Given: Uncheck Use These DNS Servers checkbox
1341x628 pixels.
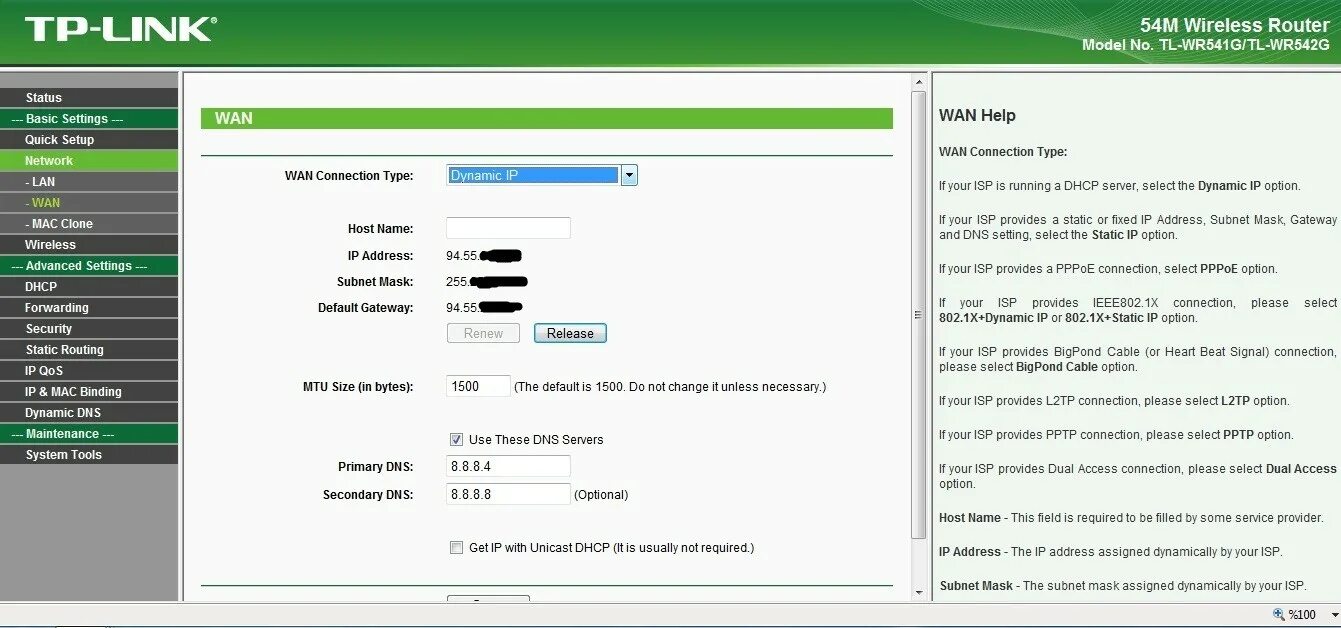Looking at the screenshot, I should (456, 439).
